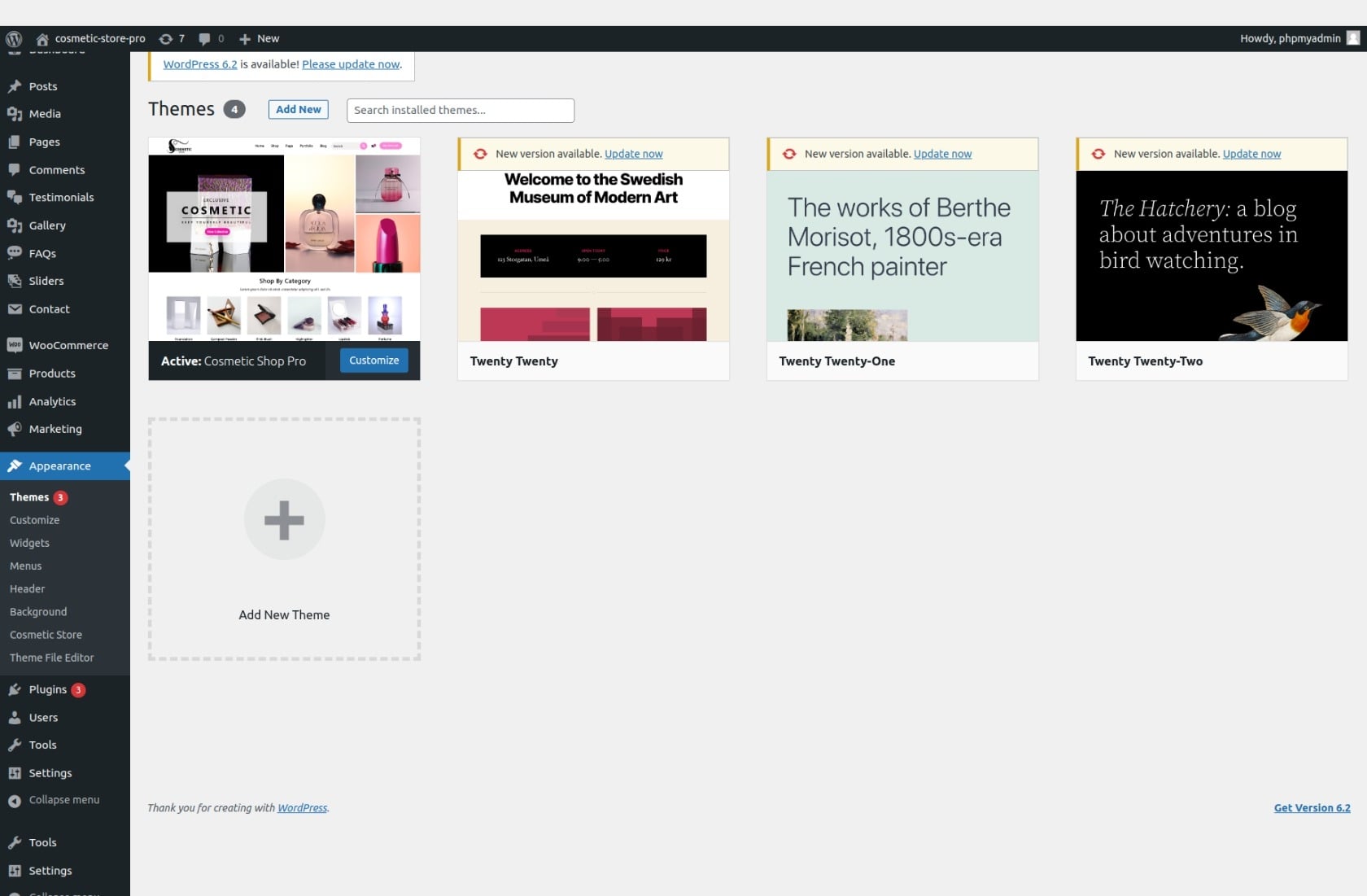Click the FAQs icon
Viewport: 1367px width, 896px height.
pos(15,253)
